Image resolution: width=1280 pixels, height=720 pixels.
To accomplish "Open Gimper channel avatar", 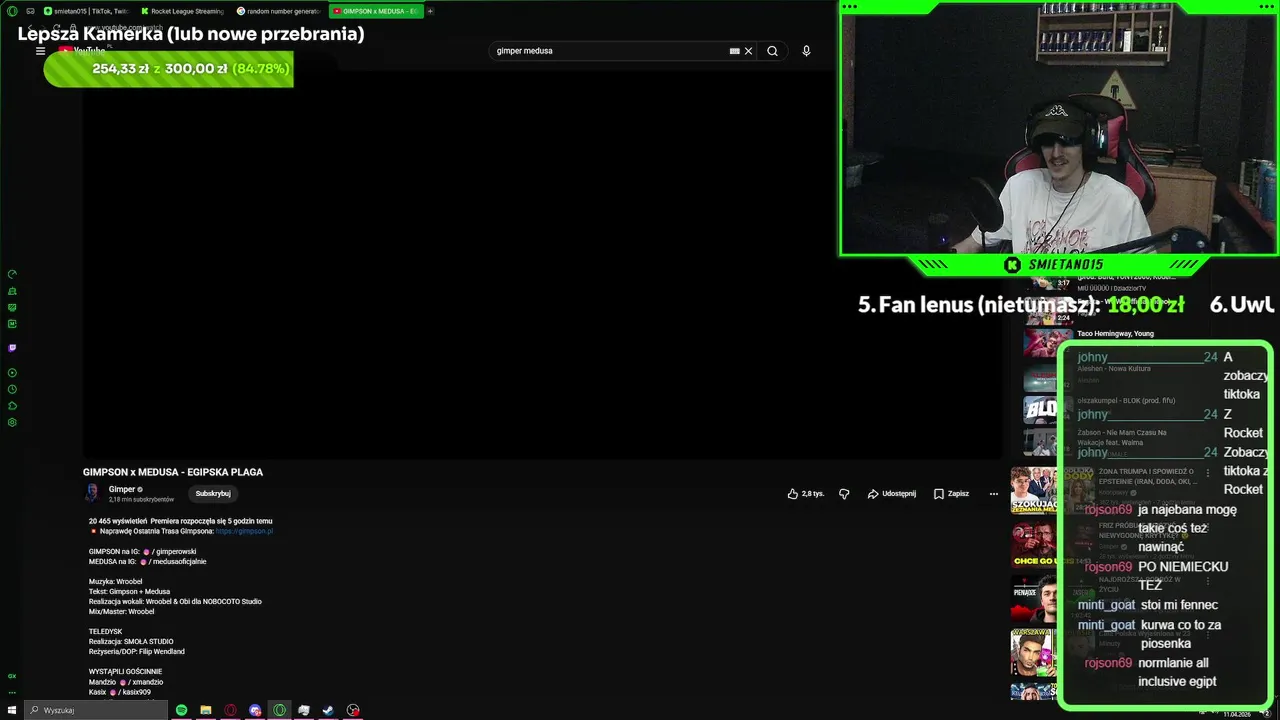I will [x=92, y=493].
